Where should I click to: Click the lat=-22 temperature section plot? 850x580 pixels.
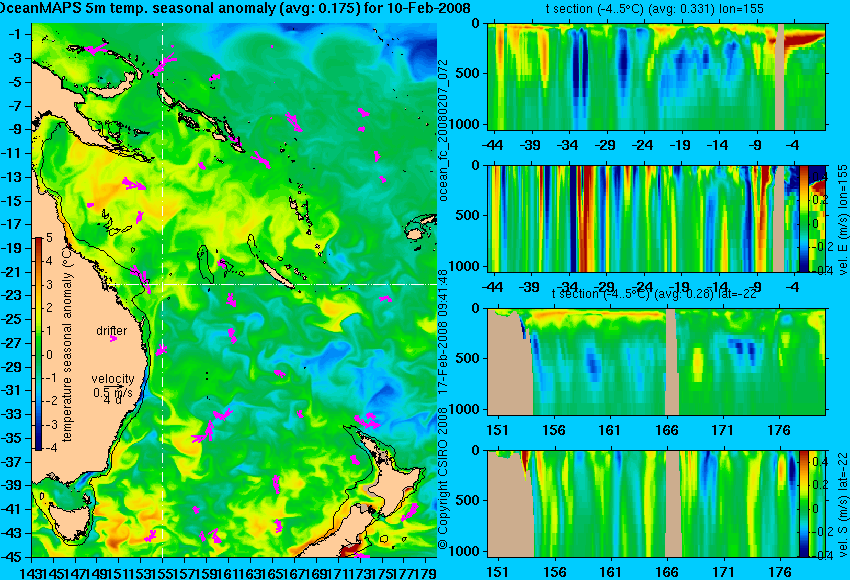656,362
